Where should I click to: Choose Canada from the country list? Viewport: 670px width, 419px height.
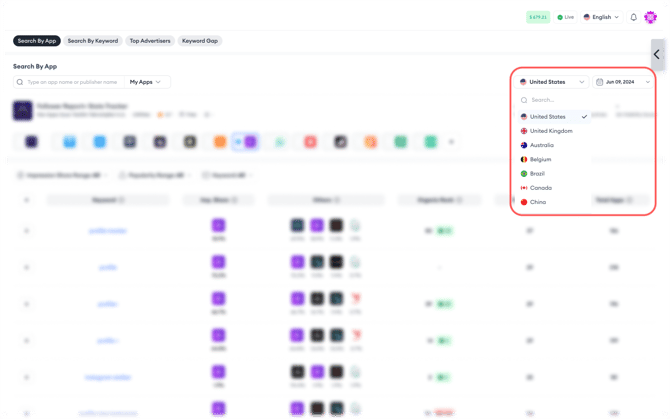click(x=540, y=188)
